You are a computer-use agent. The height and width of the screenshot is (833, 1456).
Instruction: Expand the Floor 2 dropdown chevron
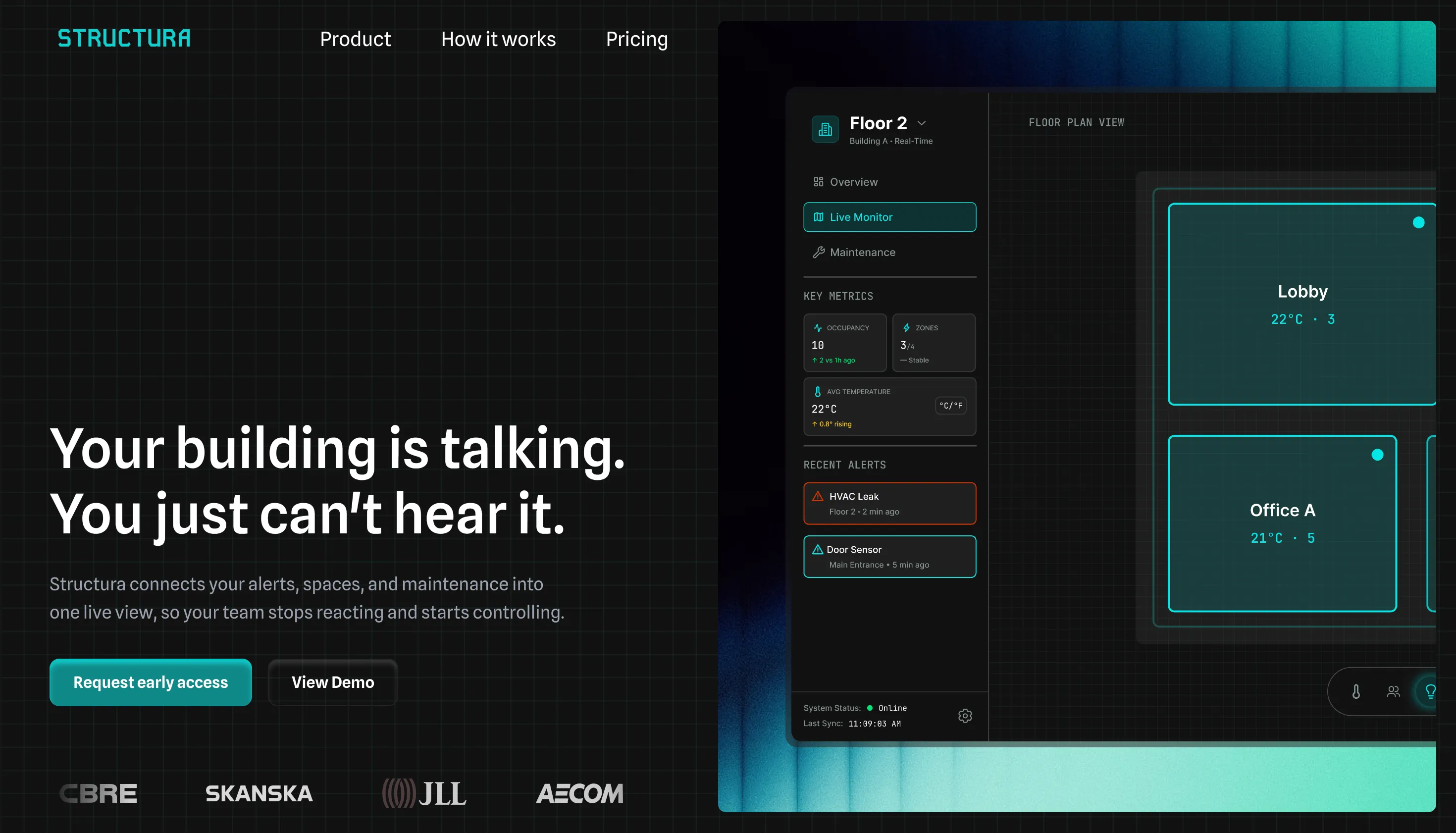click(x=922, y=123)
